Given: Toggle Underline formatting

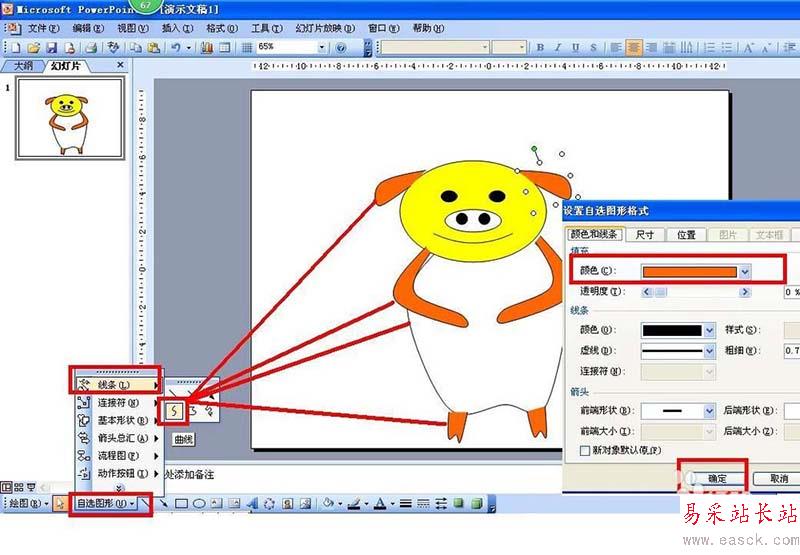Looking at the screenshot, I should (576, 47).
